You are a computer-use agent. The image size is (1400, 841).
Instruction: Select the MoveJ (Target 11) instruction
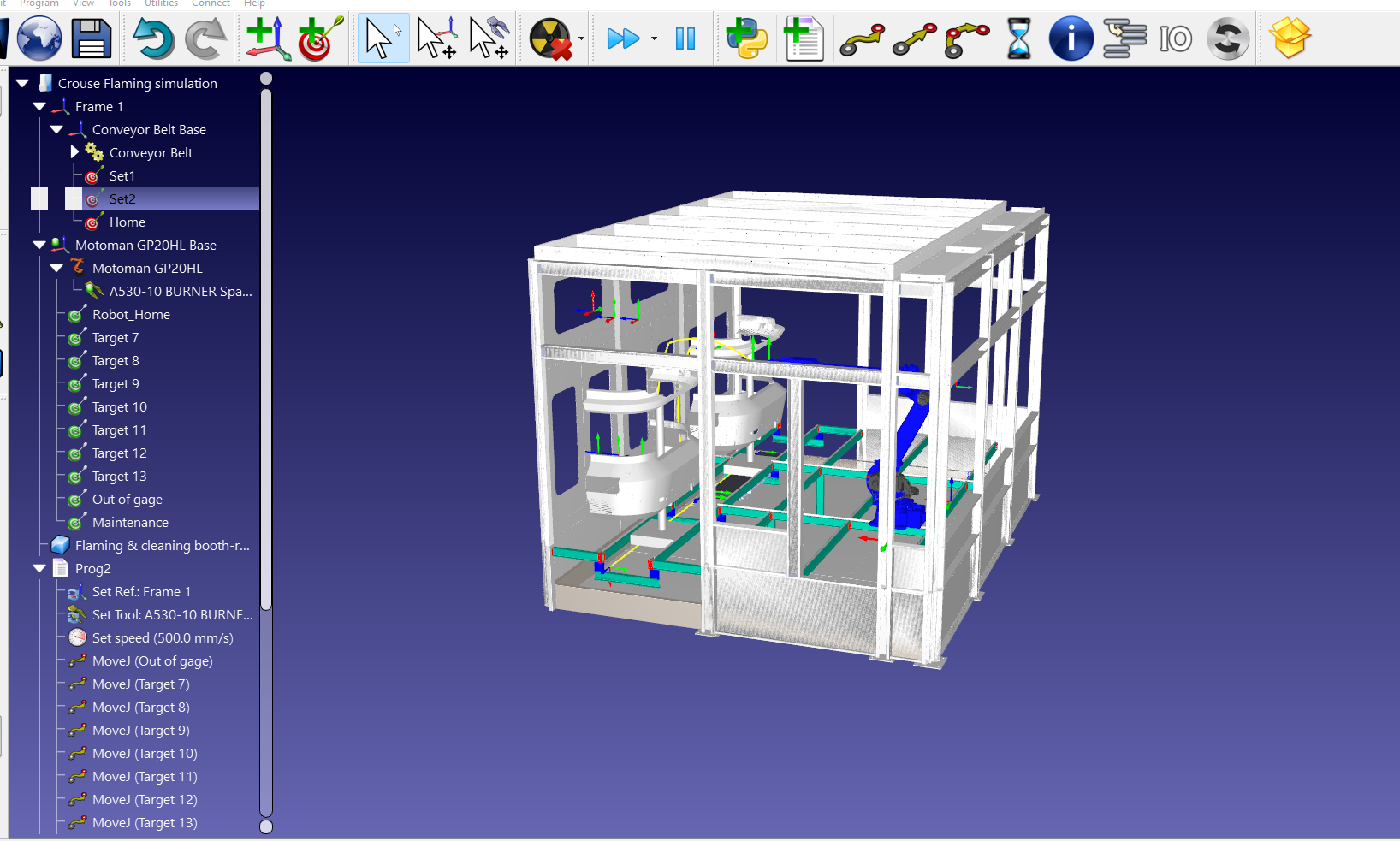tap(145, 776)
